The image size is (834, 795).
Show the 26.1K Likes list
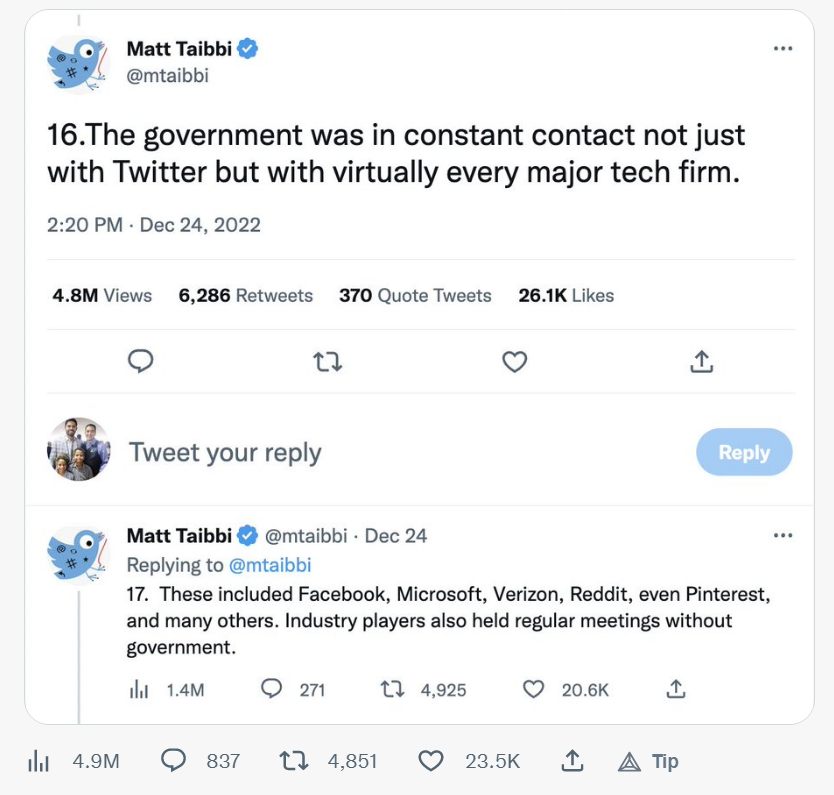tap(566, 296)
